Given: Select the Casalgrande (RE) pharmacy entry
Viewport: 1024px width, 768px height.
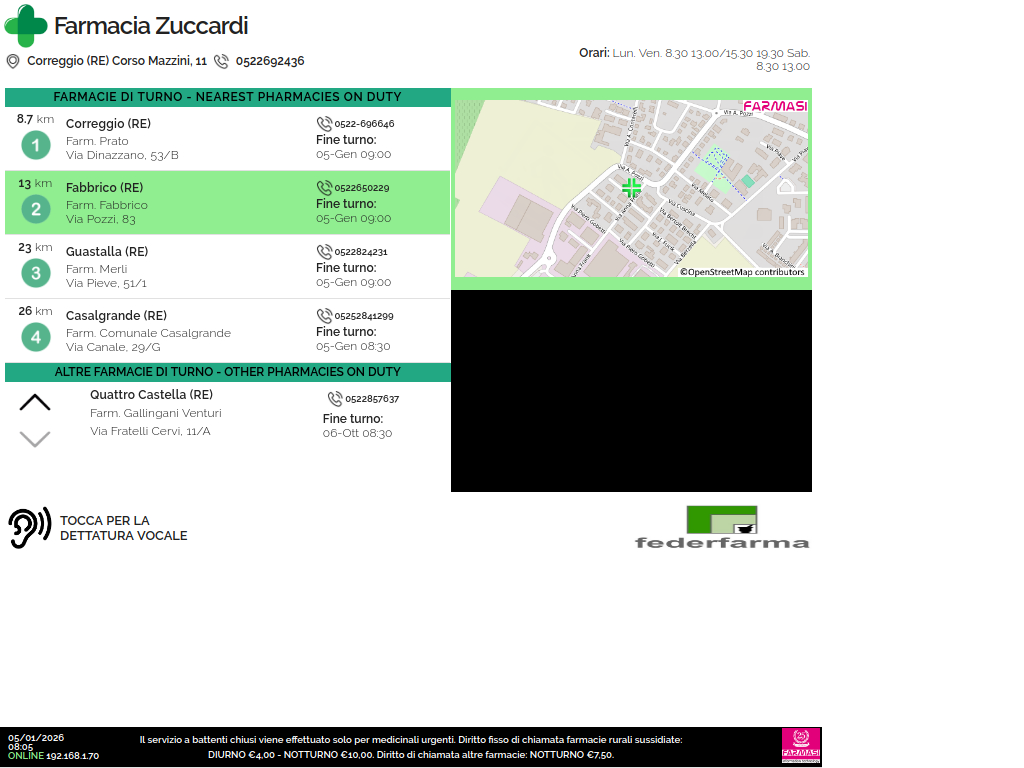Looking at the screenshot, I should tap(228, 331).
